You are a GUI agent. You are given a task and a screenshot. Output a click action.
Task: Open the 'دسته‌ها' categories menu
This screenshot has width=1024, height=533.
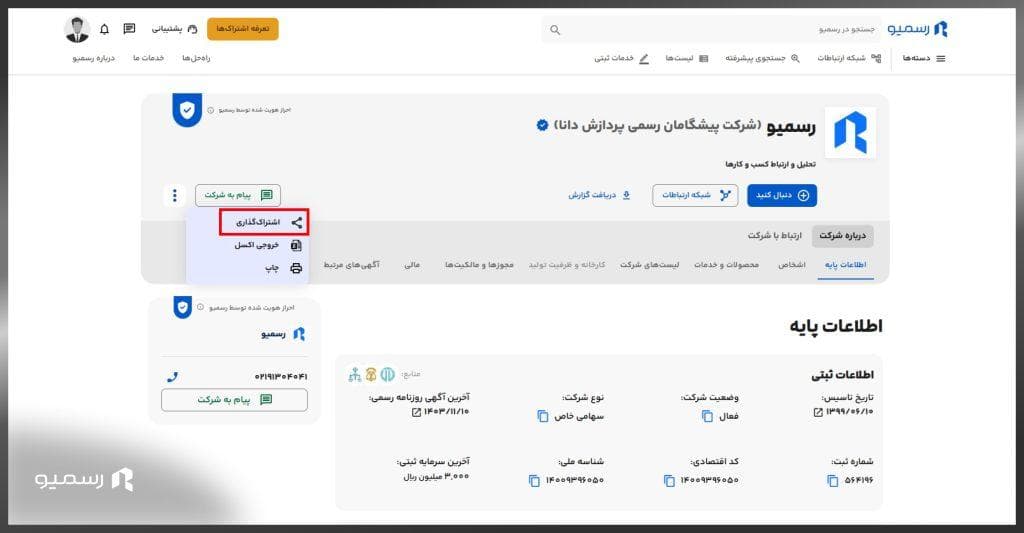(923, 58)
